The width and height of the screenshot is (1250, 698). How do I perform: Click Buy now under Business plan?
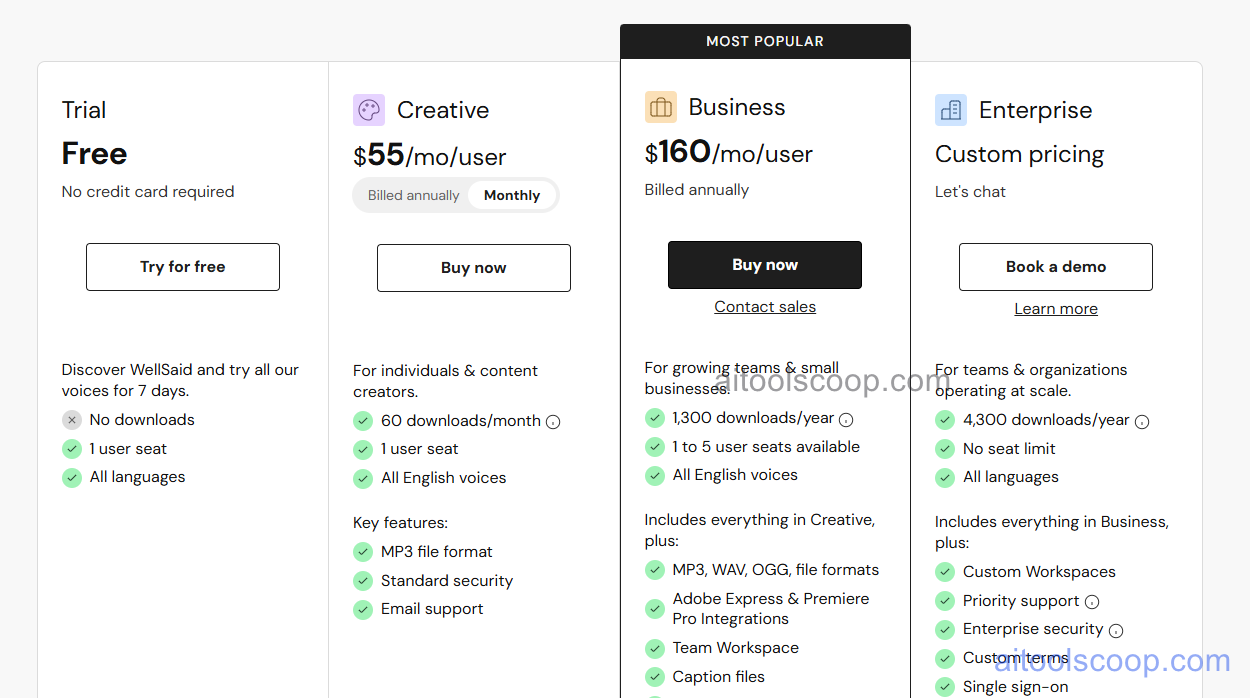click(765, 265)
